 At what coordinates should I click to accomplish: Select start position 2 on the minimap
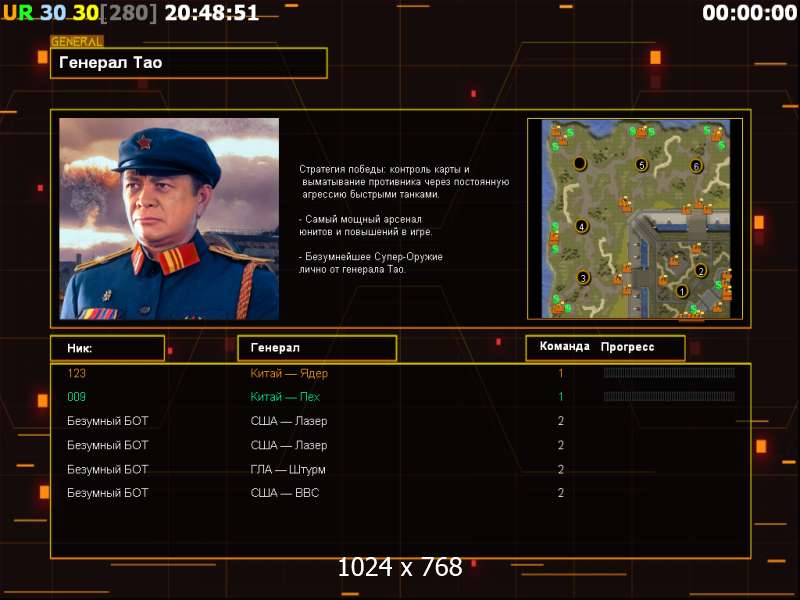pos(701,271)
